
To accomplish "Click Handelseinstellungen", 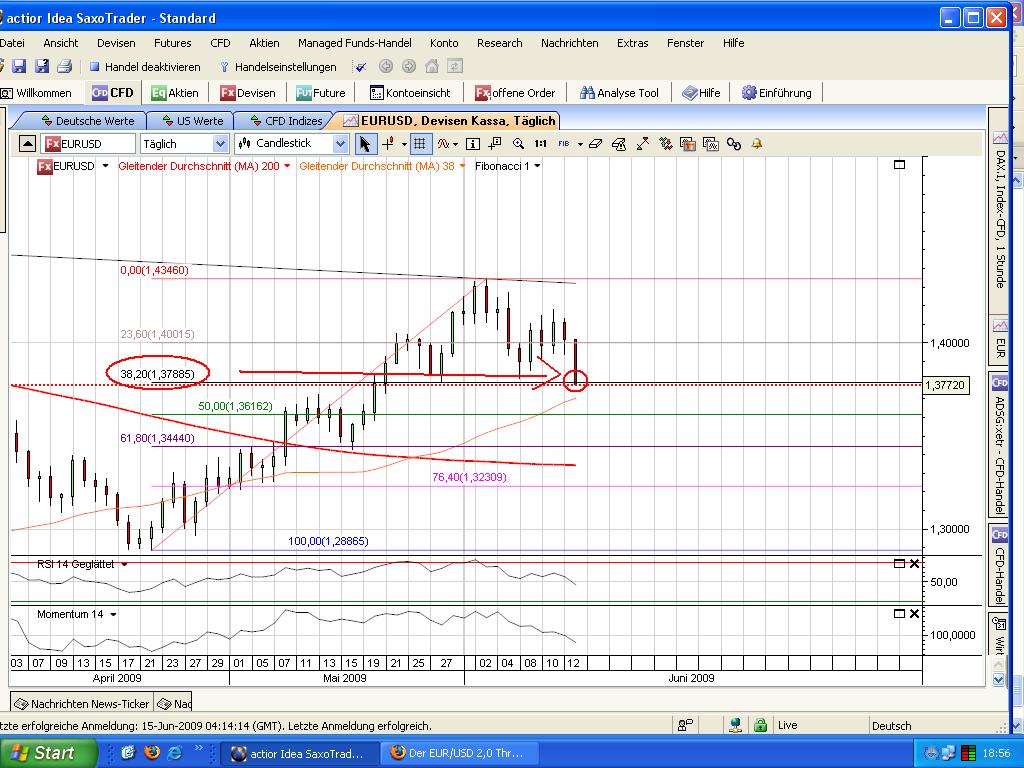I will (282, 66).
